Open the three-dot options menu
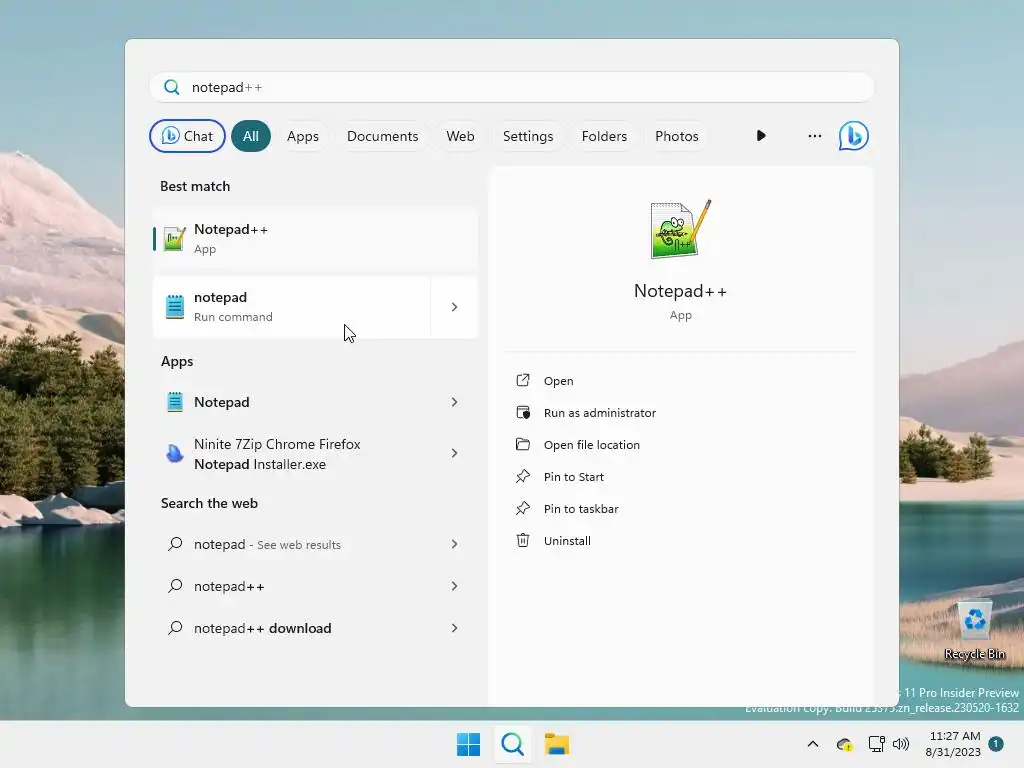This screenshot has width=1024, height=768. [814, 136]
